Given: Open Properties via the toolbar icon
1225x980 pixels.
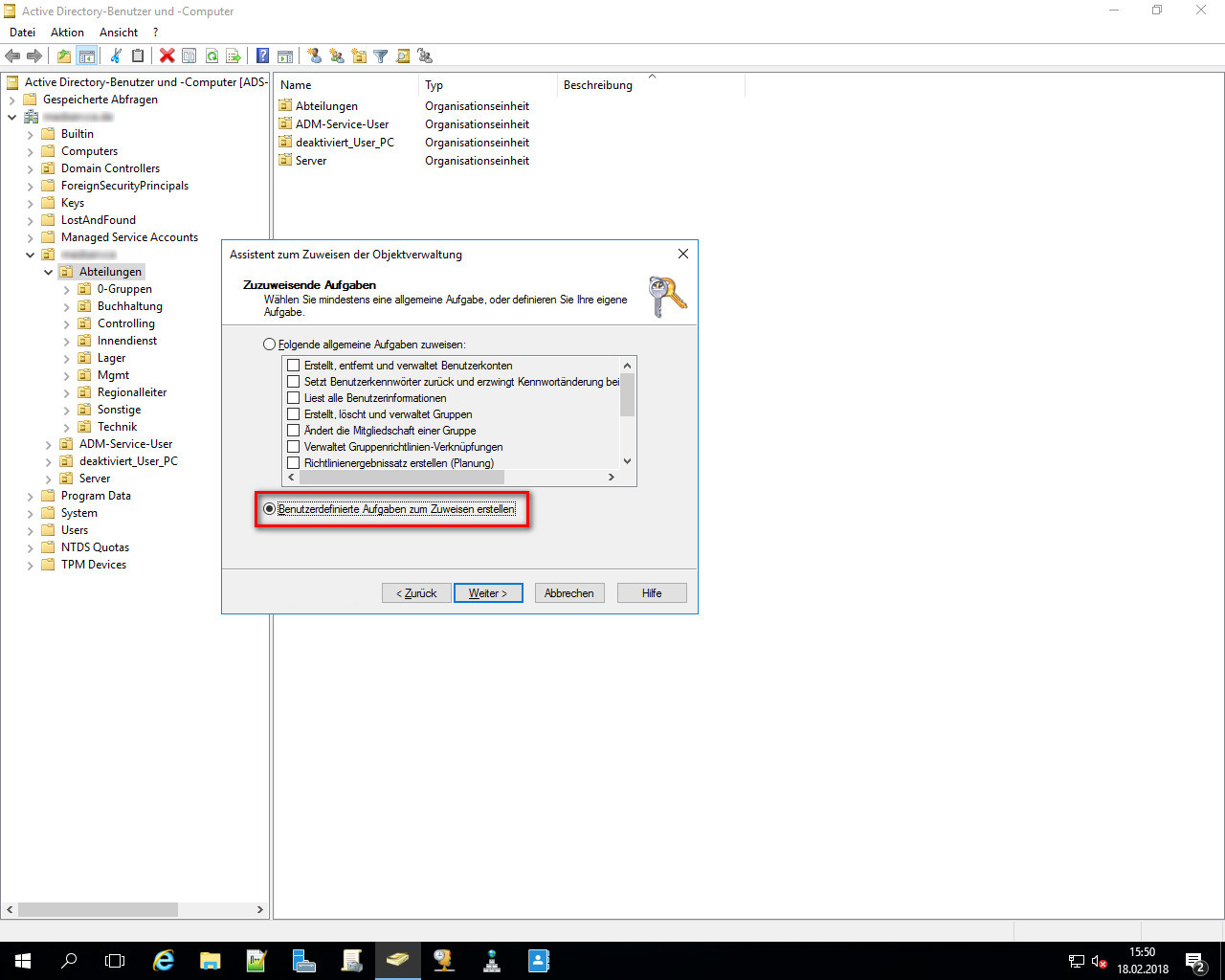Looking at the screenshot, I should (189, 56).
